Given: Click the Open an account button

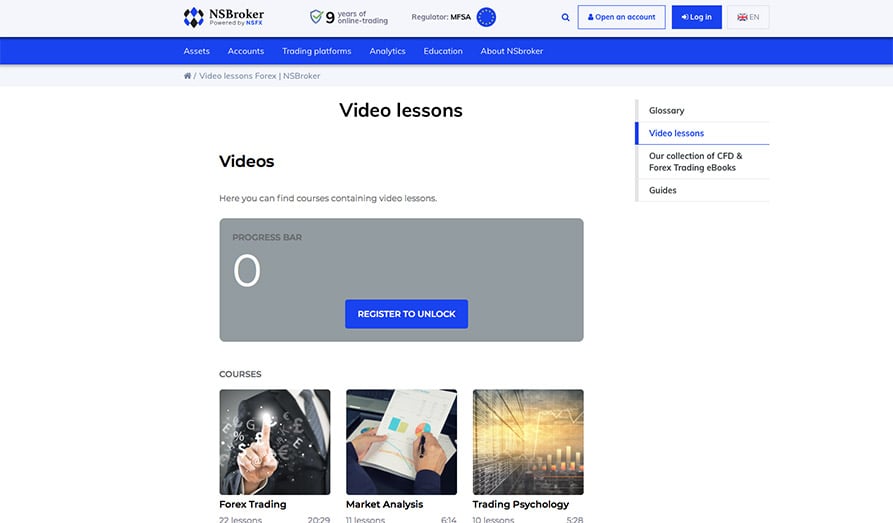Looking at the screenshot, I should click(x=621, y=17).
